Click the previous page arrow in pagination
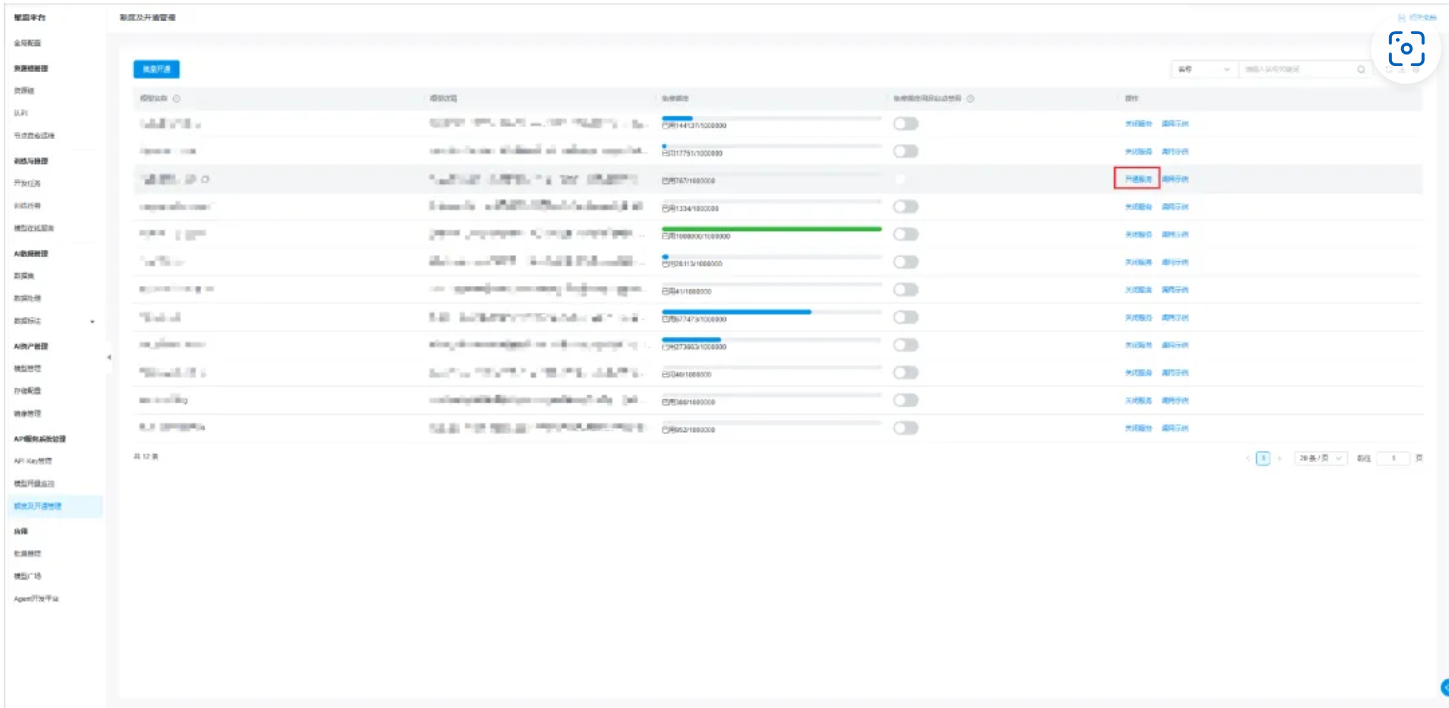Image resolution: width=1449 pixels, height=708 pixels. pyautogui.click(x=1248, y=458)
